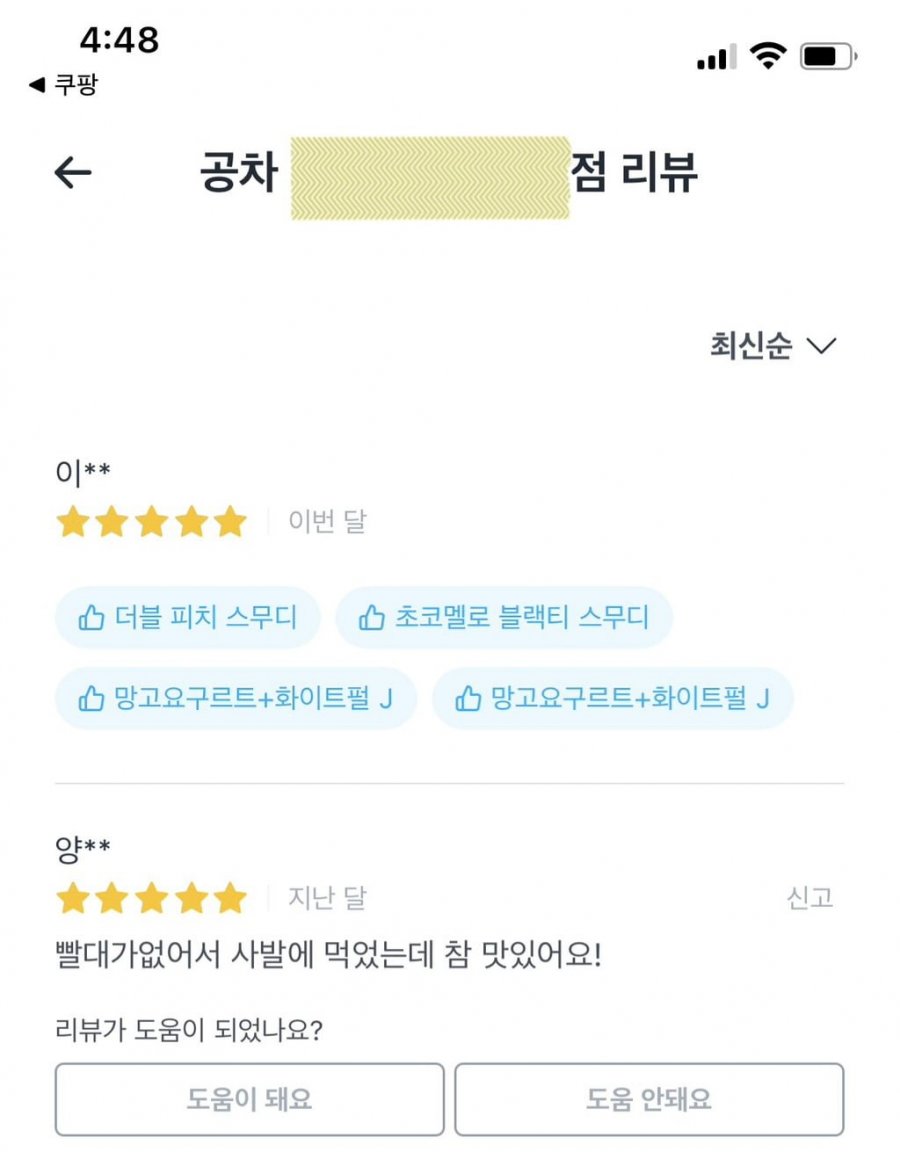Tap the thumbs-up on second 망고요구르트+화이트펄 J
Viewport: 900px width, 1152px height.
click(x=471, y=698)
